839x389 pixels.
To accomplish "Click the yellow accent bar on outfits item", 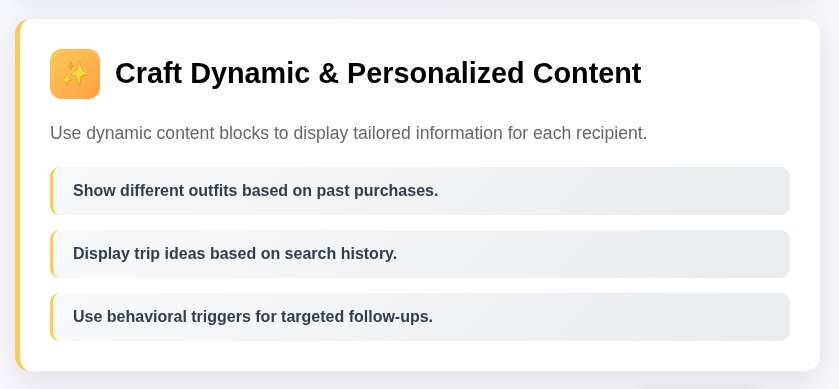I will 52,191.
